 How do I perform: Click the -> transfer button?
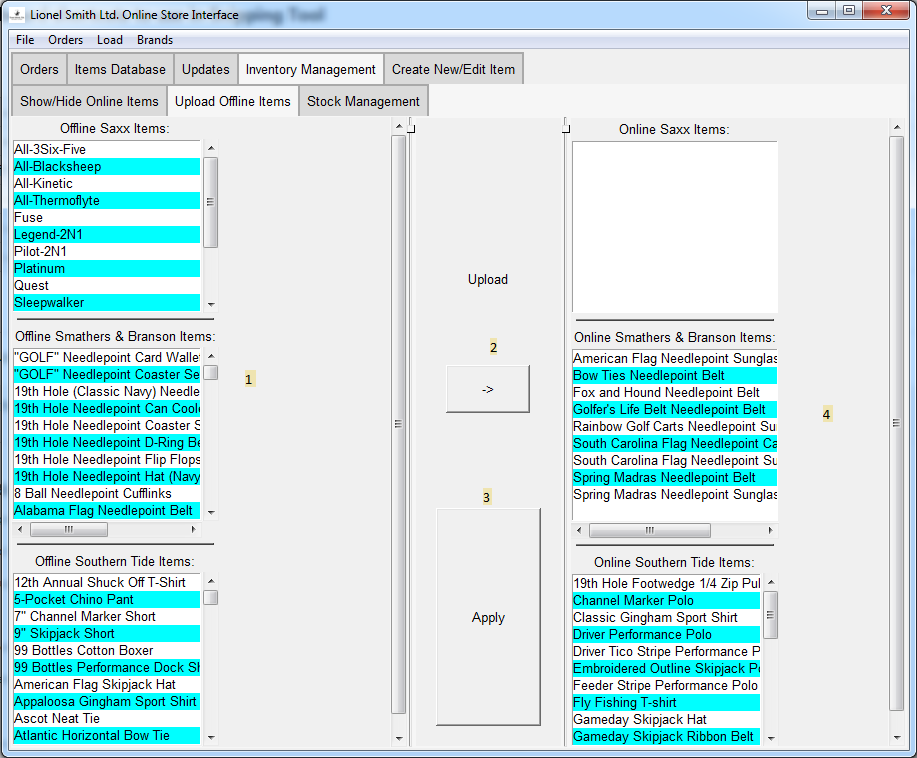click(488, 389)
